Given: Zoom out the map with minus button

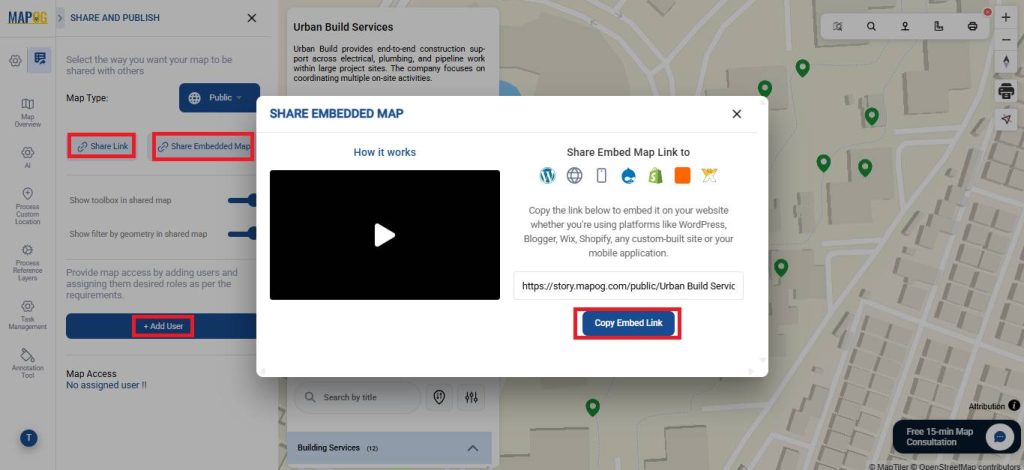Looking at the screenshot, I should pyautogui.click(x=1006, y=40).
